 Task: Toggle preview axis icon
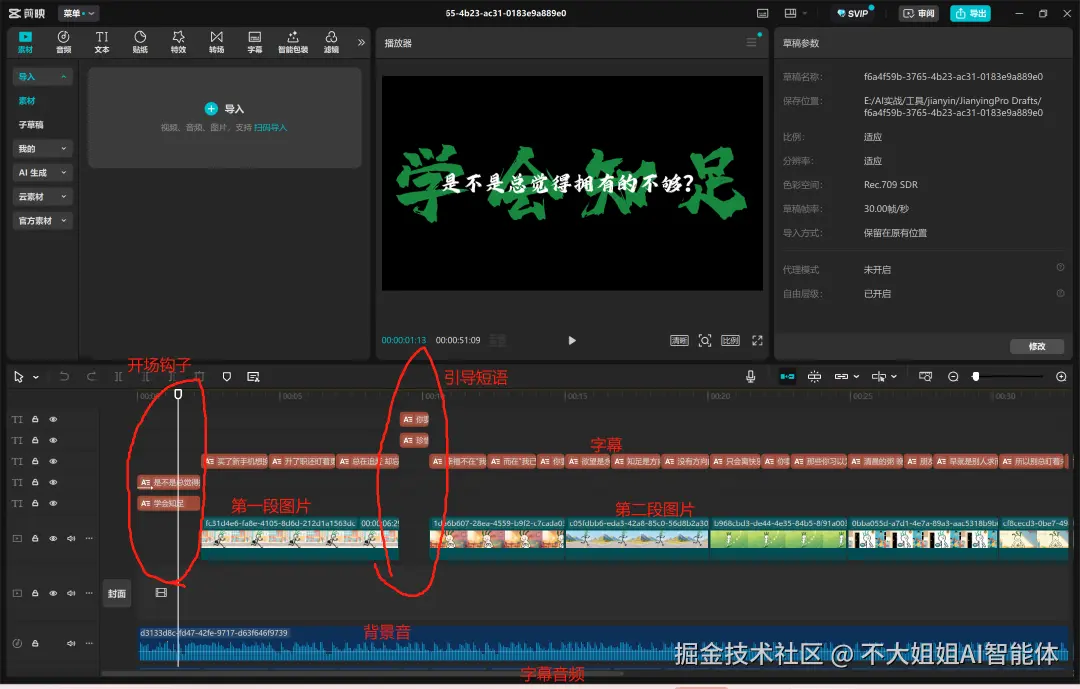click(x=878, y=376)
